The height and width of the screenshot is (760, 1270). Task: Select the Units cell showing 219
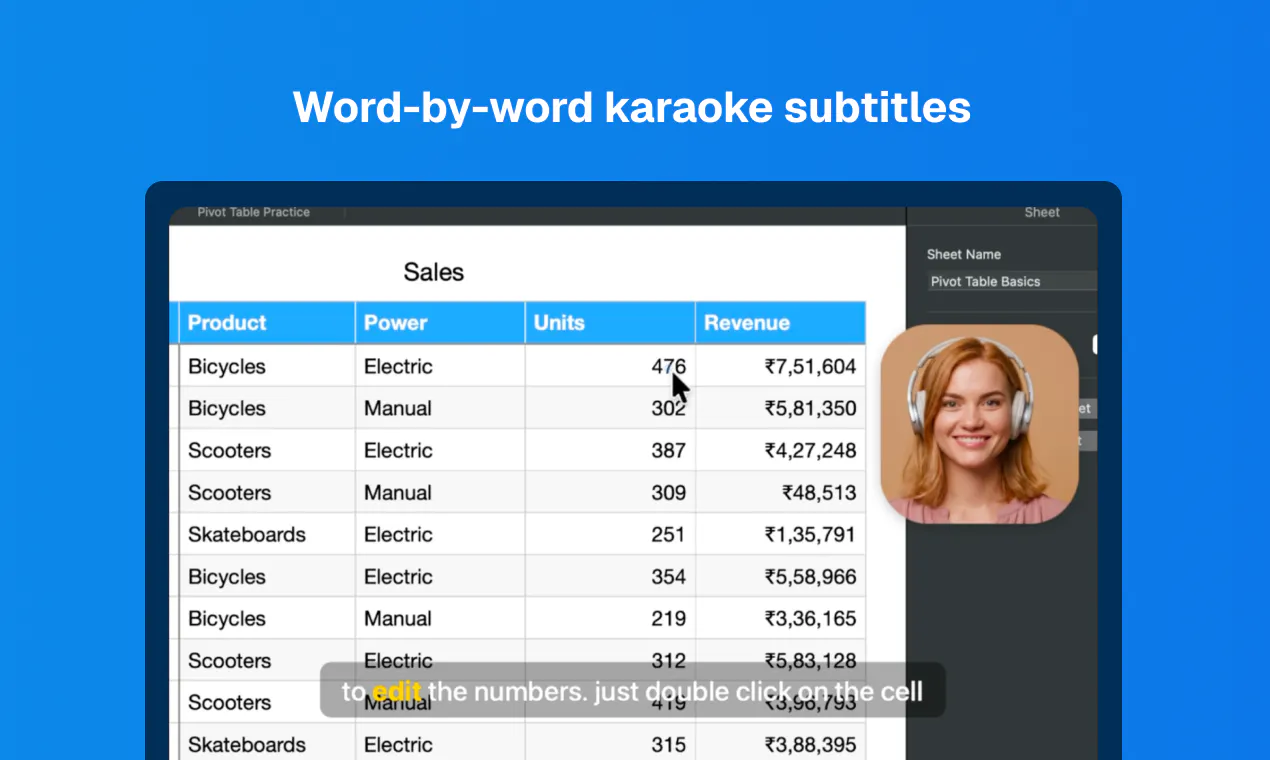[610, 618]
